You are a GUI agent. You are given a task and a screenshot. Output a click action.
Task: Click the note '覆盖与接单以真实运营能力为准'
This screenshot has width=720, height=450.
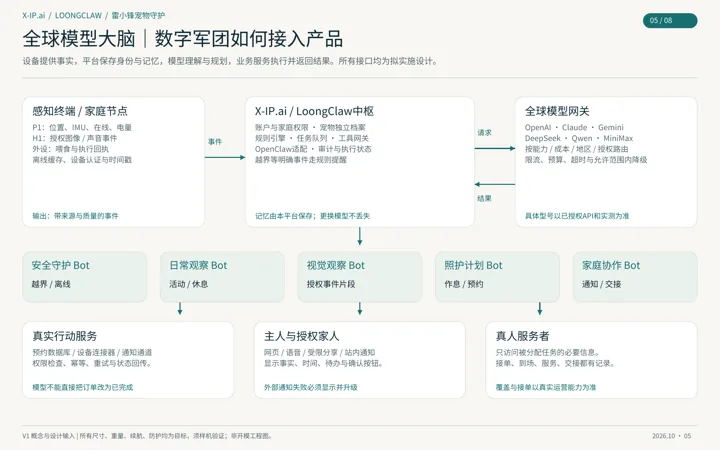(546, 388)
